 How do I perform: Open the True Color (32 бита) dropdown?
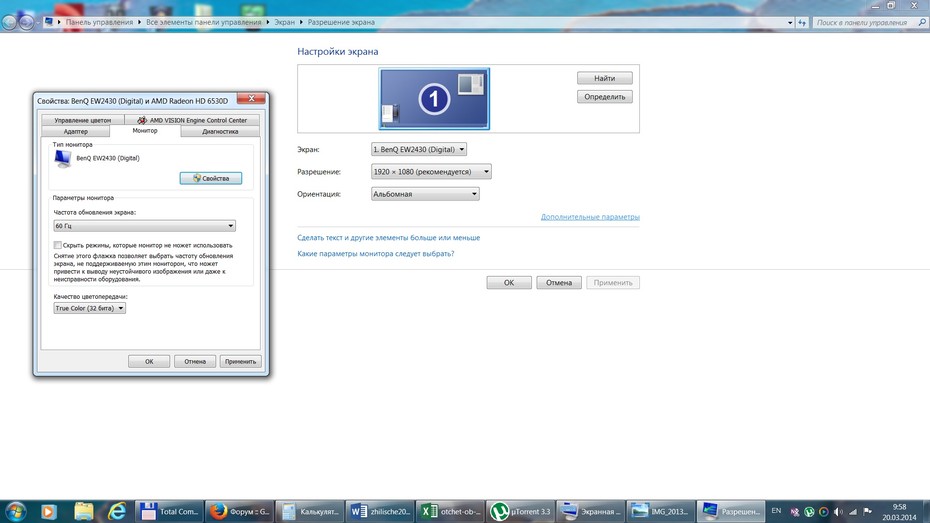click(x=90, y=308)
